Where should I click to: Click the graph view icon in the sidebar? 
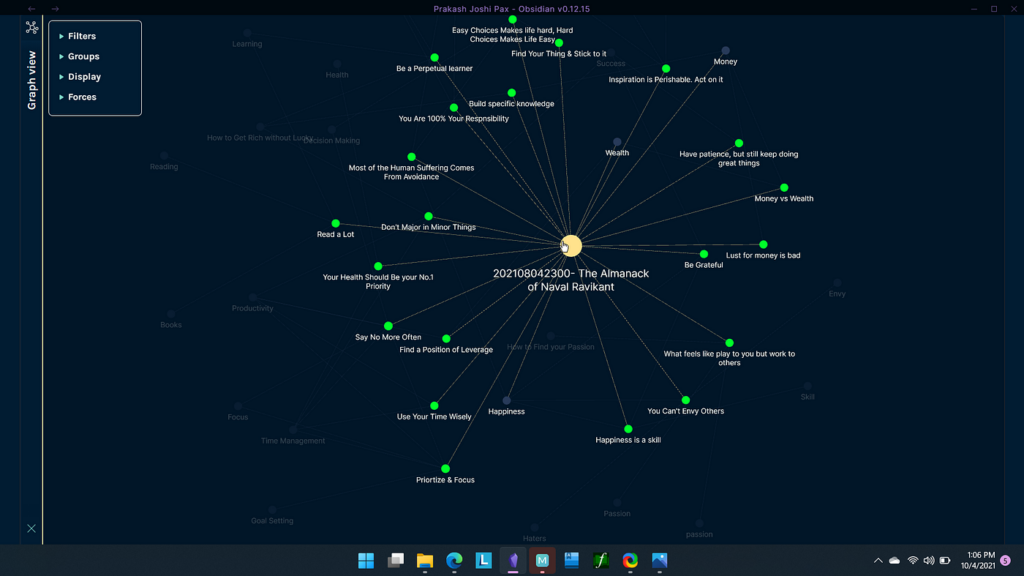pyautogui.click(x=31, y=27)
